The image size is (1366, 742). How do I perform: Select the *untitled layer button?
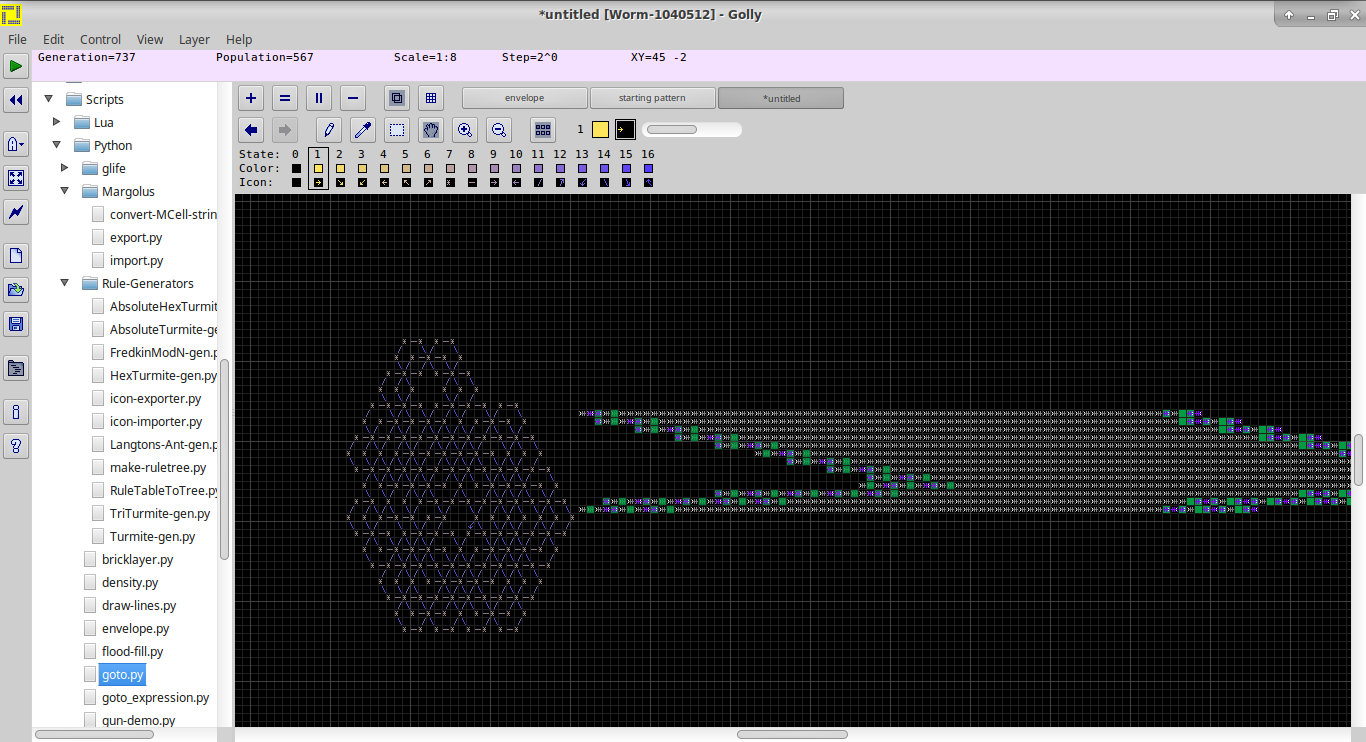pos(781,98)
